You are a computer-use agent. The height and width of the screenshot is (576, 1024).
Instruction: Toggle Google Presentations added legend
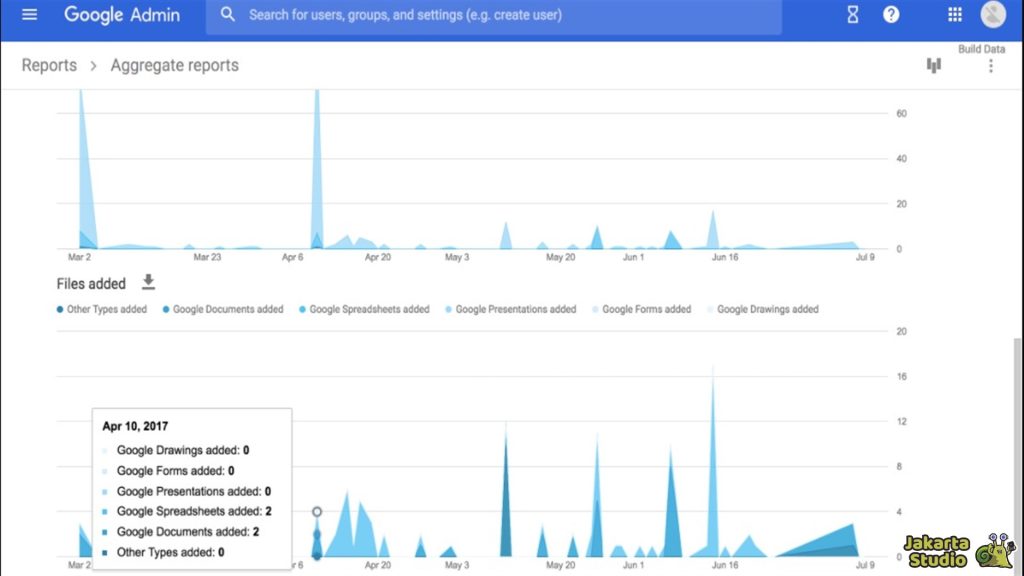[511, 310]
